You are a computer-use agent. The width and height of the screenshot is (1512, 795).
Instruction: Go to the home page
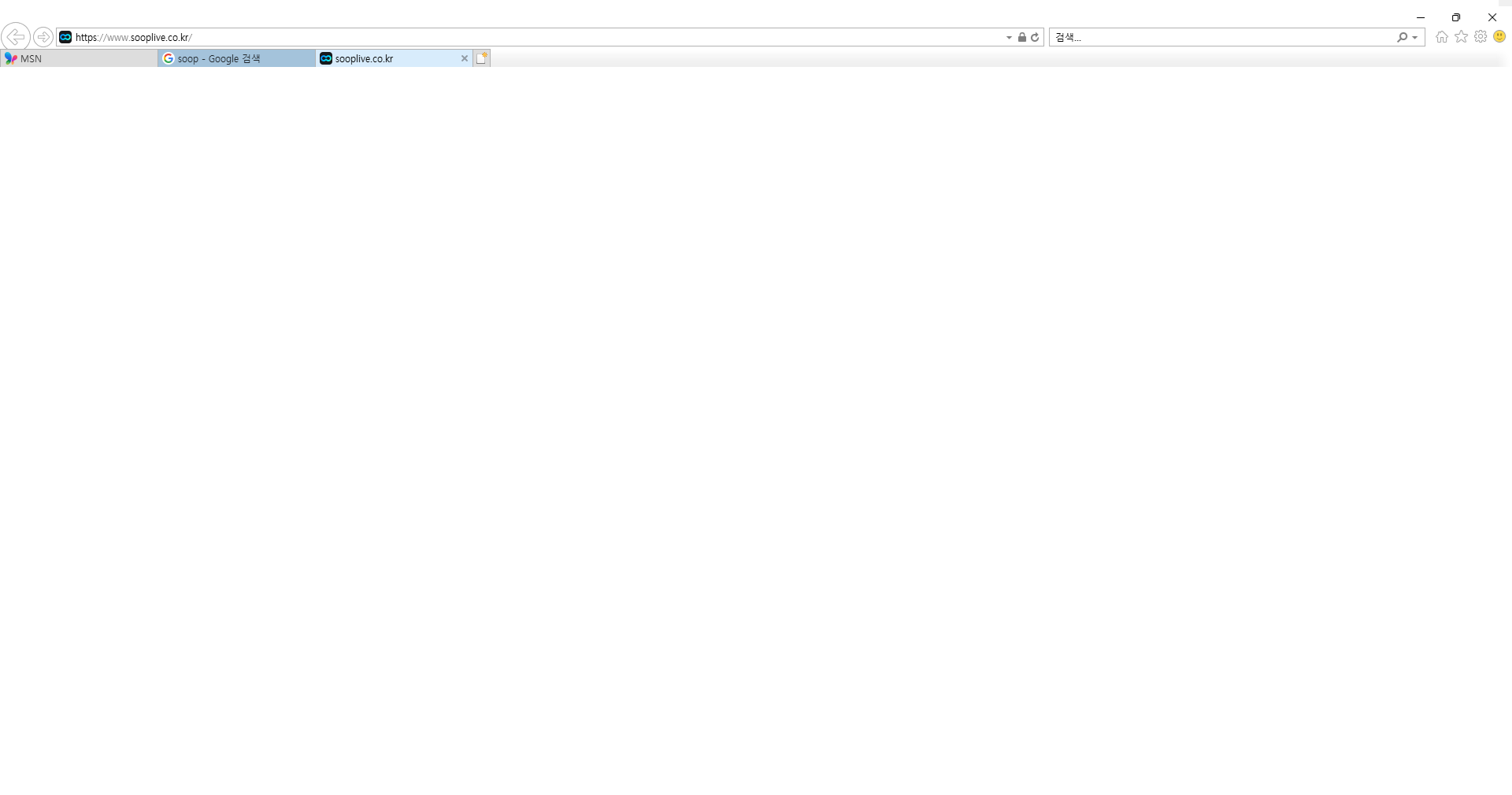coord(1442,37)
